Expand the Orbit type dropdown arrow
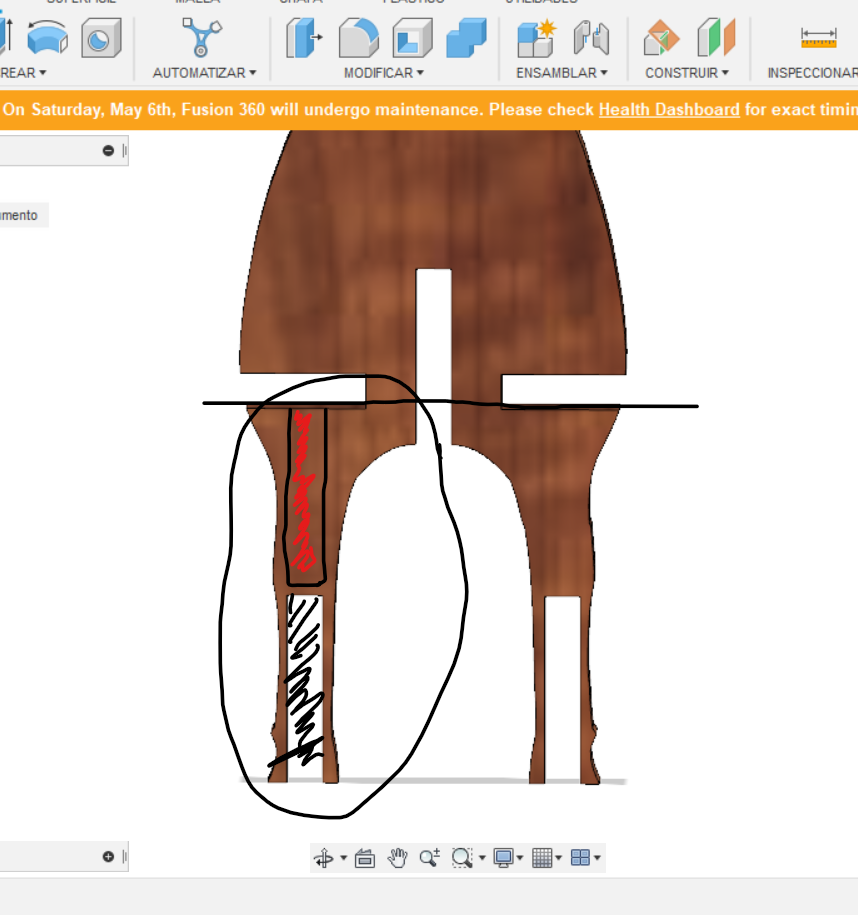The width and height of the screenshot is (858, 915). pyautogui.click(x=343, y=858)
